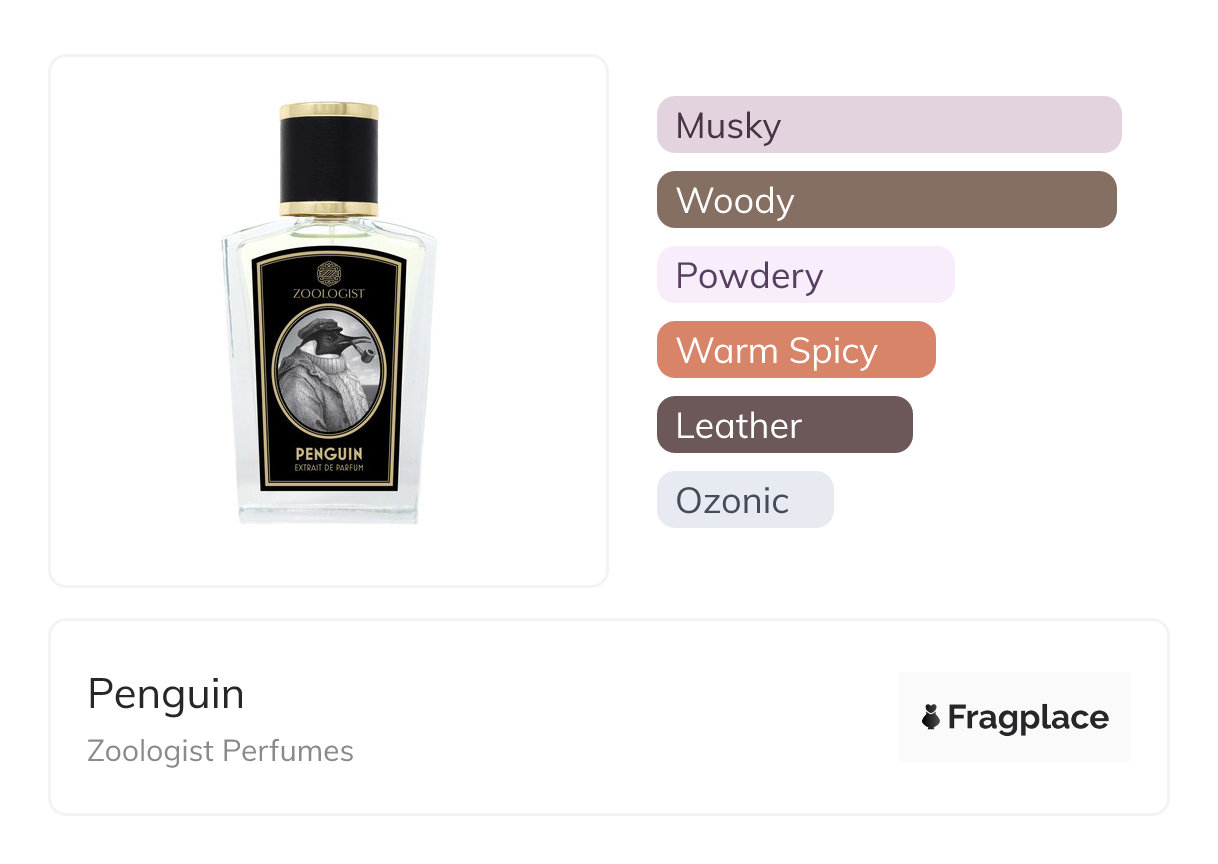
Task: Click the black bottle cap
Action: tap(329, 159)
